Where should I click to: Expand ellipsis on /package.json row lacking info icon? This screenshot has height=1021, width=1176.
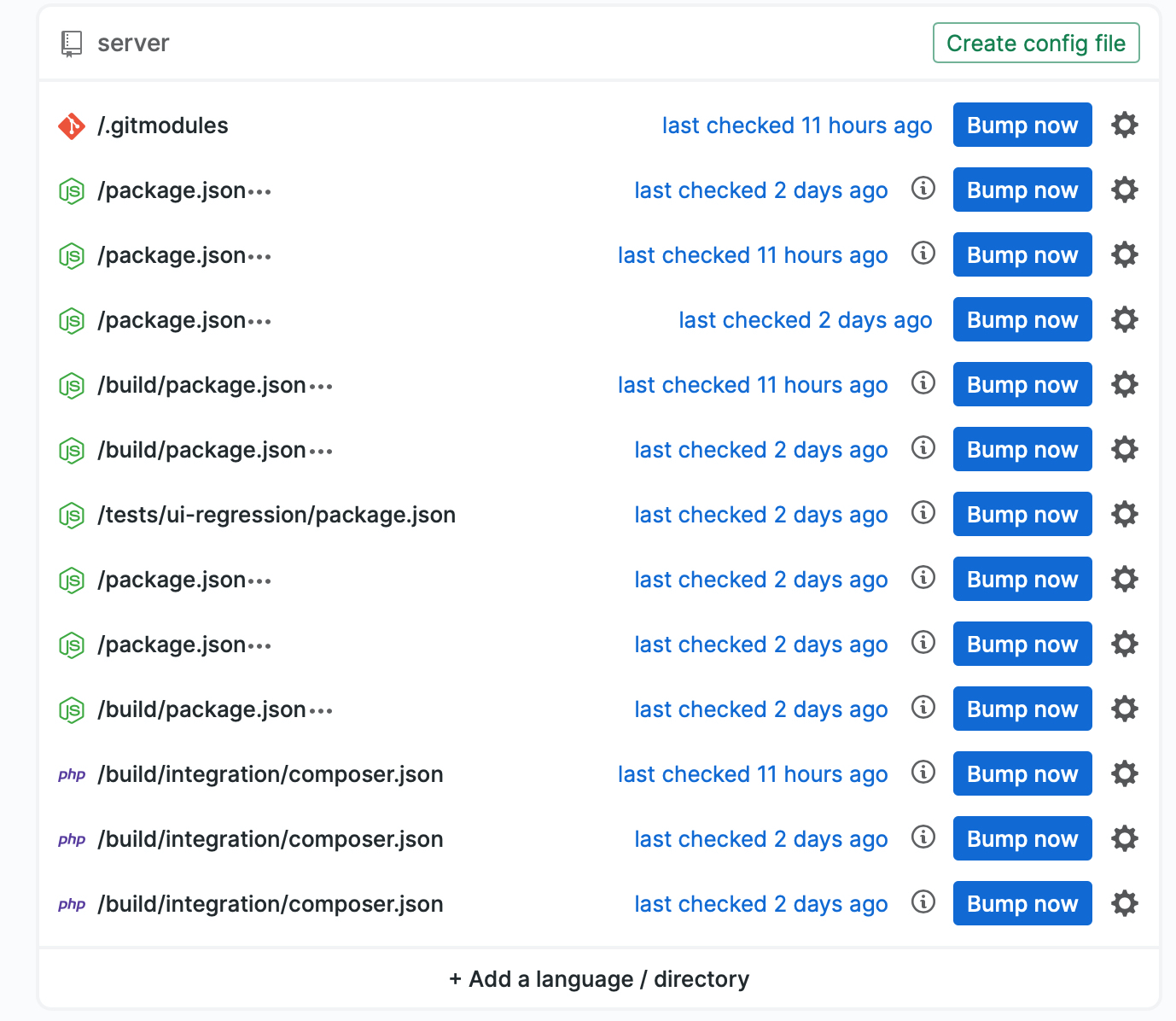[259, 322]
